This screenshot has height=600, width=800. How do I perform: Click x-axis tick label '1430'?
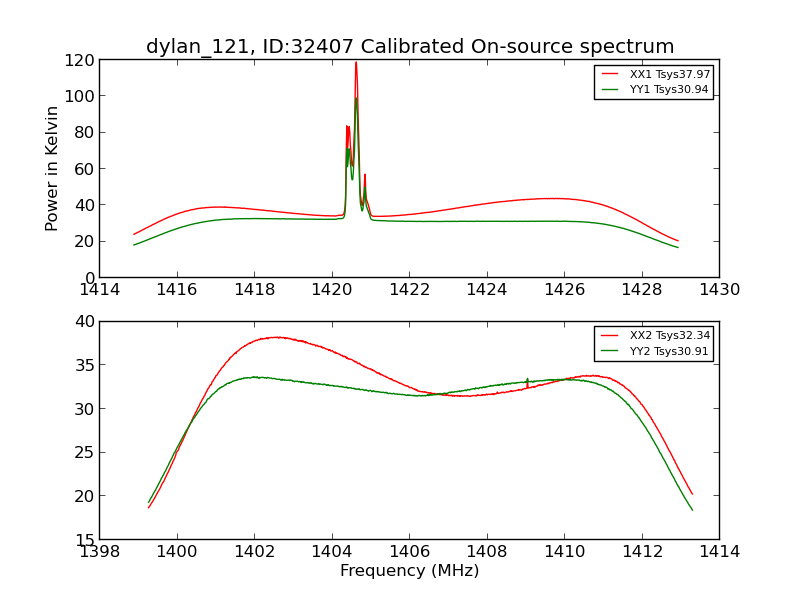tap(719, 290)
